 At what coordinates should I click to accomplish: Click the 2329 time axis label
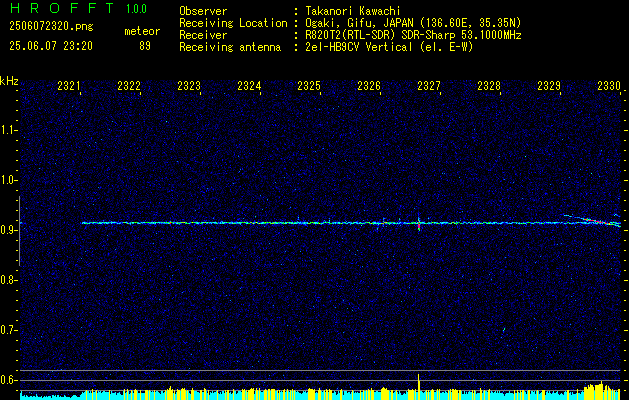pos(549,86)
